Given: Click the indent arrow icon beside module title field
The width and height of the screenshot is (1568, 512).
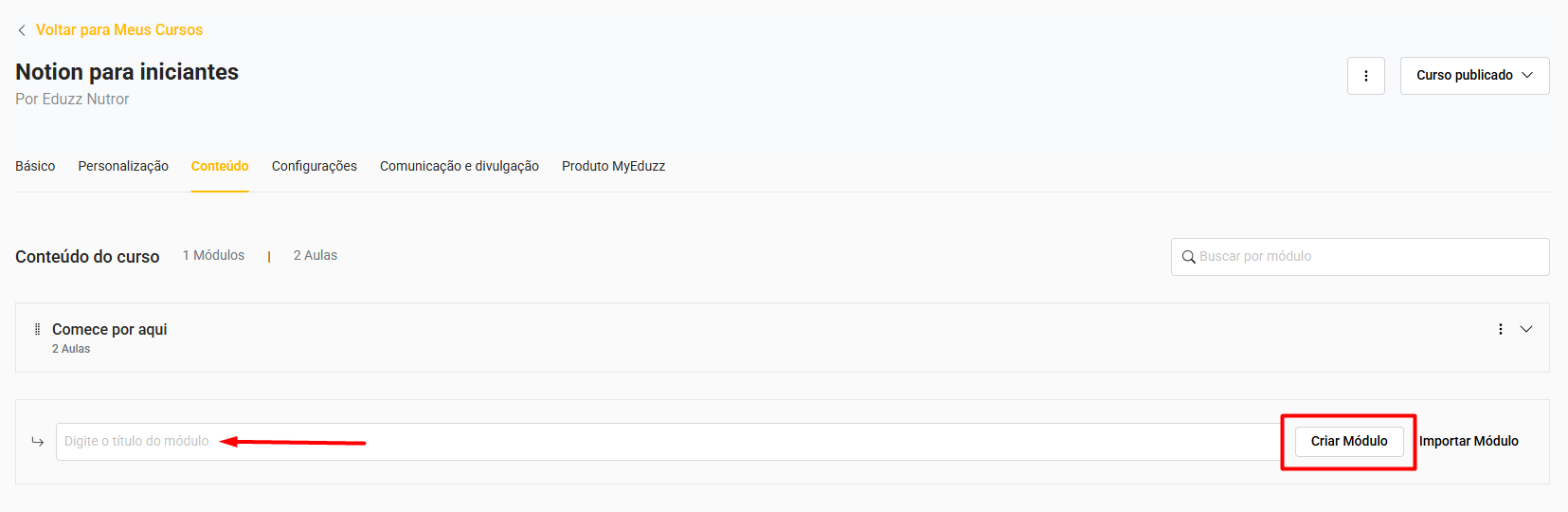Looking at the screenshot, I should click(37, 442).
